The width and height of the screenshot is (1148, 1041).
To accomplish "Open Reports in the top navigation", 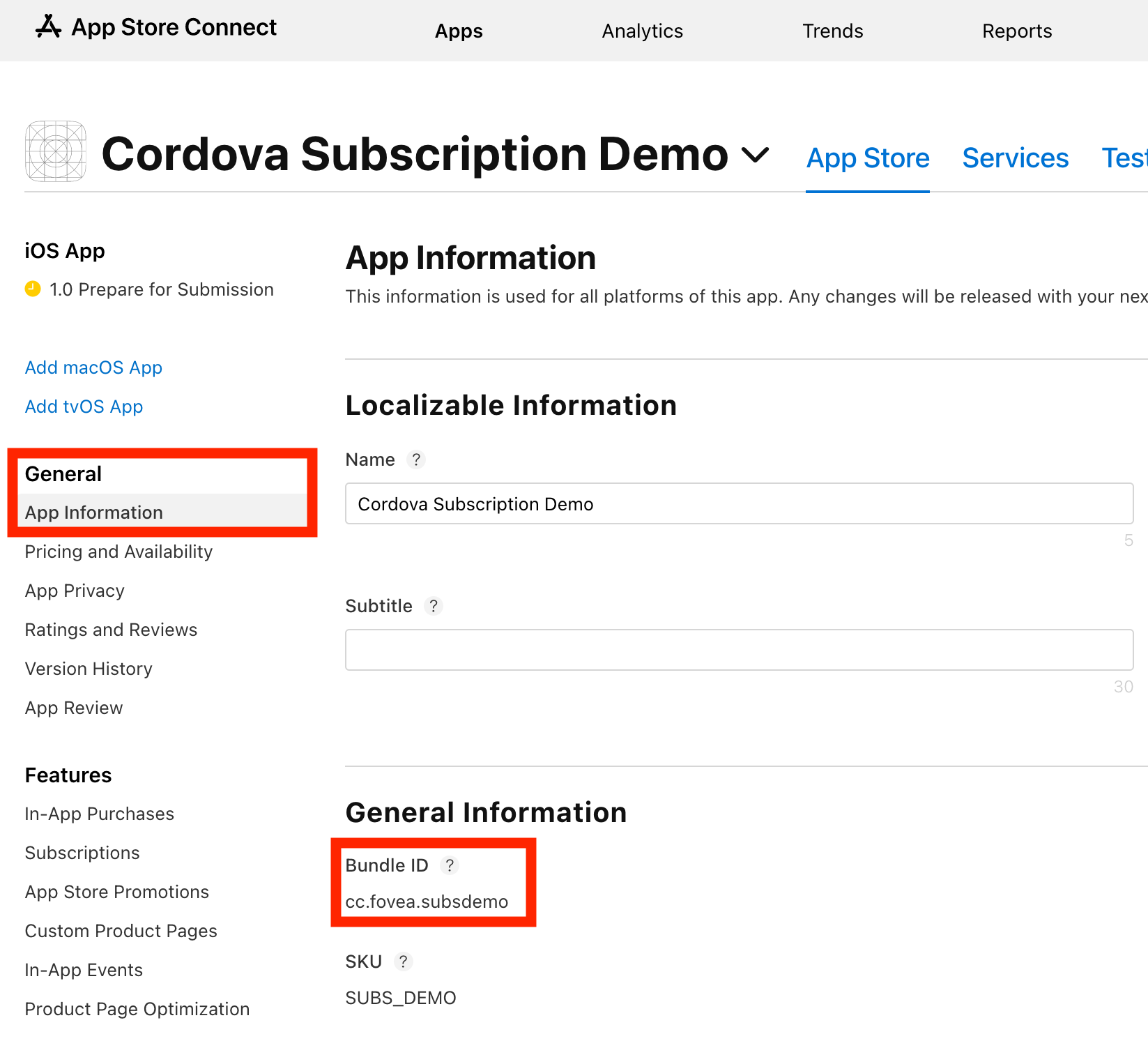I will [1017, 31].
